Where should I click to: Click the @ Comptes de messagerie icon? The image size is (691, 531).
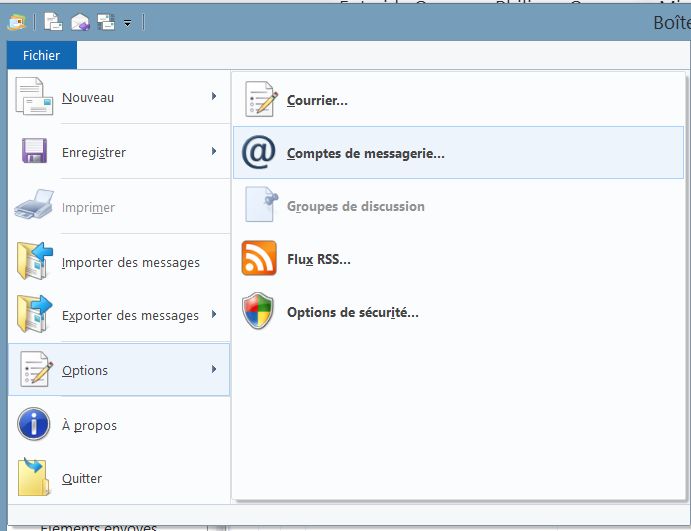coord(259,152)
